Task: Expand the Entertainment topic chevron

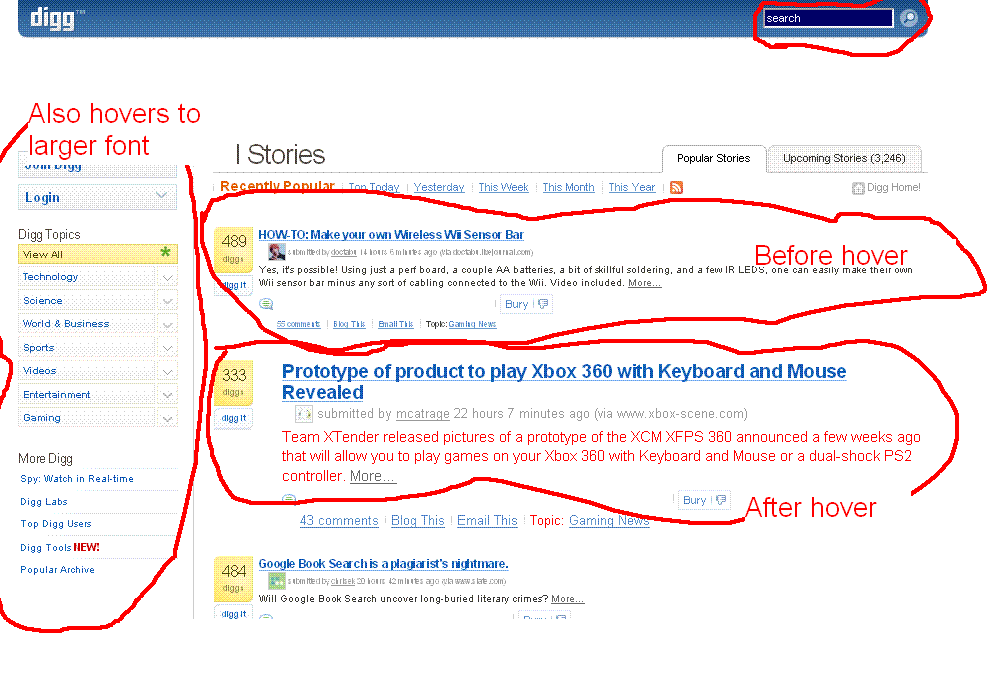Action: click(x=167, y=396)
